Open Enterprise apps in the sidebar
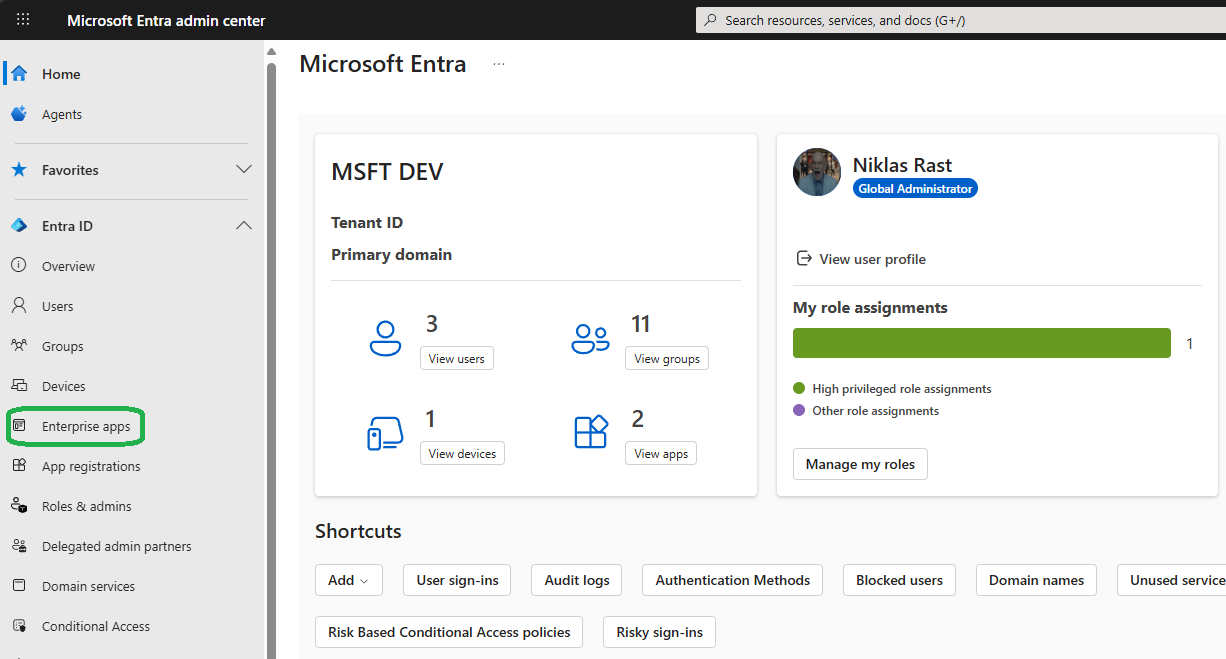This screenshot has height=659, width=1226. coord(86,426)
